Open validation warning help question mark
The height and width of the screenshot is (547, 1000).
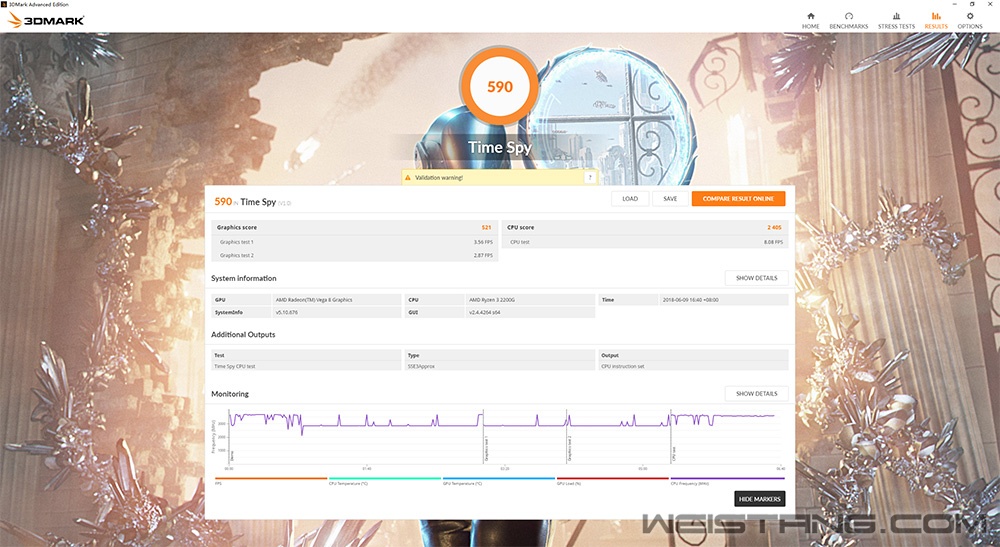point(590,178)
